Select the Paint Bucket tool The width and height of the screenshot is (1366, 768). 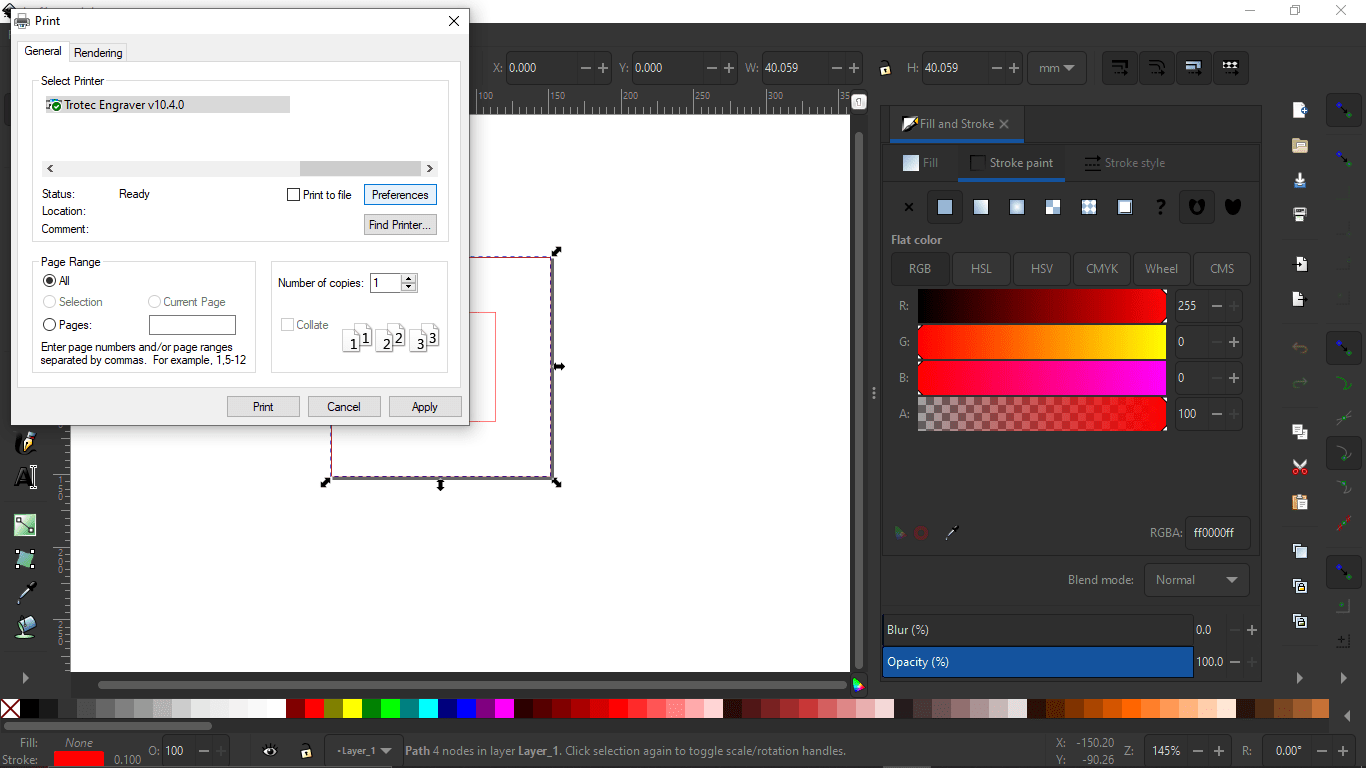[26, 627]
